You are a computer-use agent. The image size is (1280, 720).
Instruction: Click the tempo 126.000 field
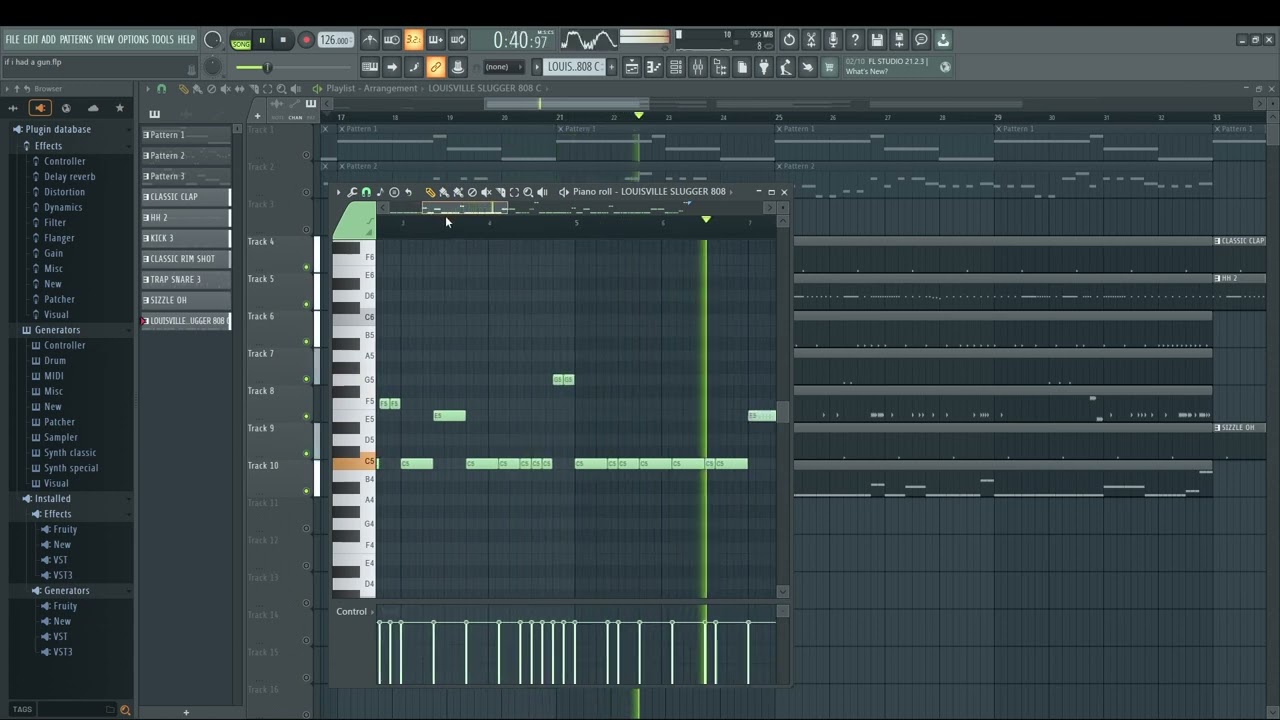[x=336, y=40]
